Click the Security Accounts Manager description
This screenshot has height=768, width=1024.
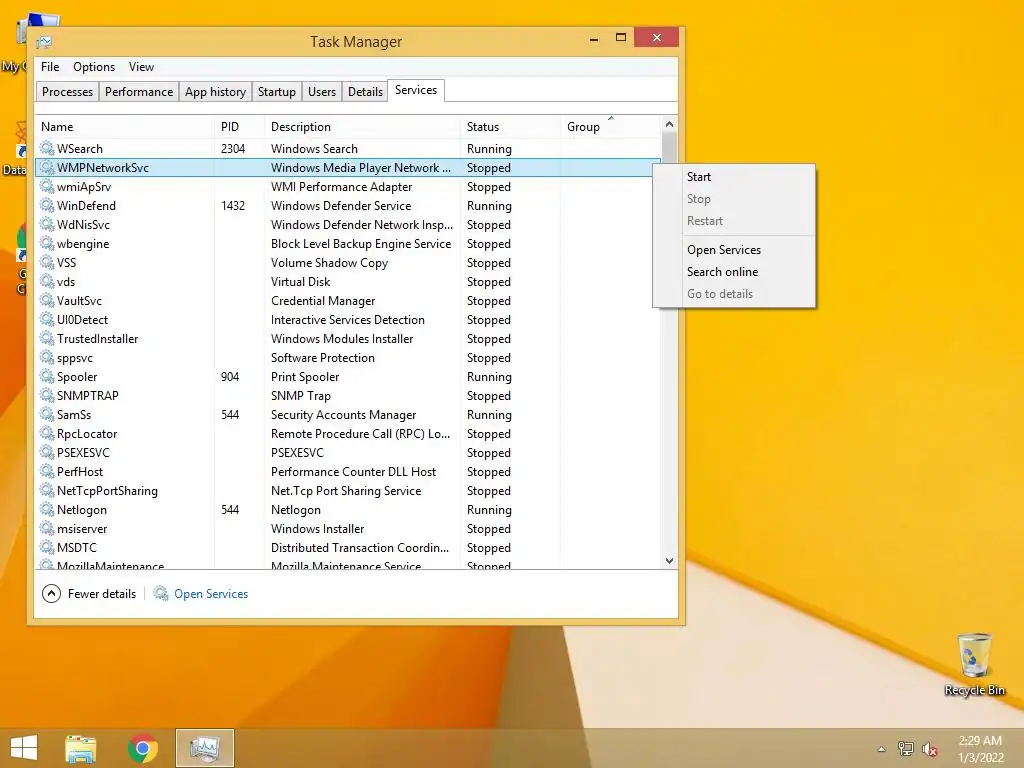pos(344,415)
